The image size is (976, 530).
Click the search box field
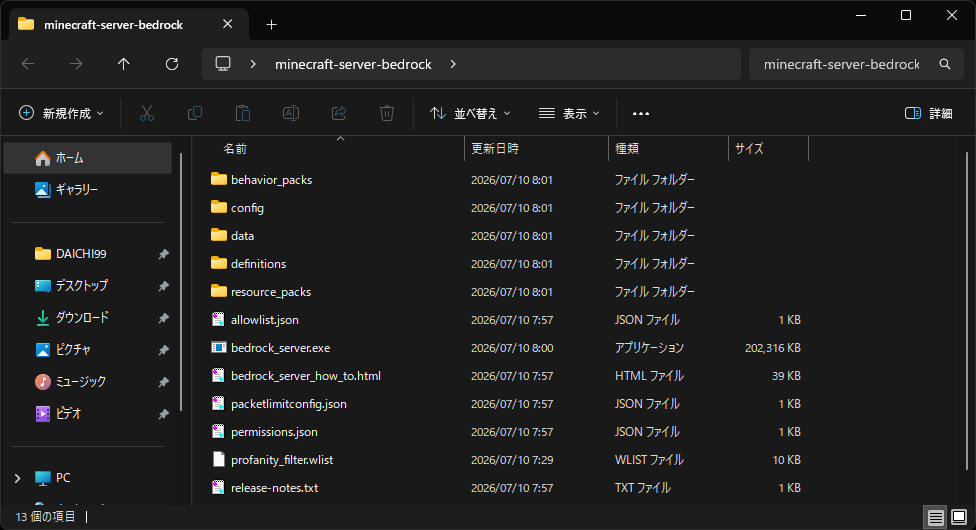click(856, 64)
